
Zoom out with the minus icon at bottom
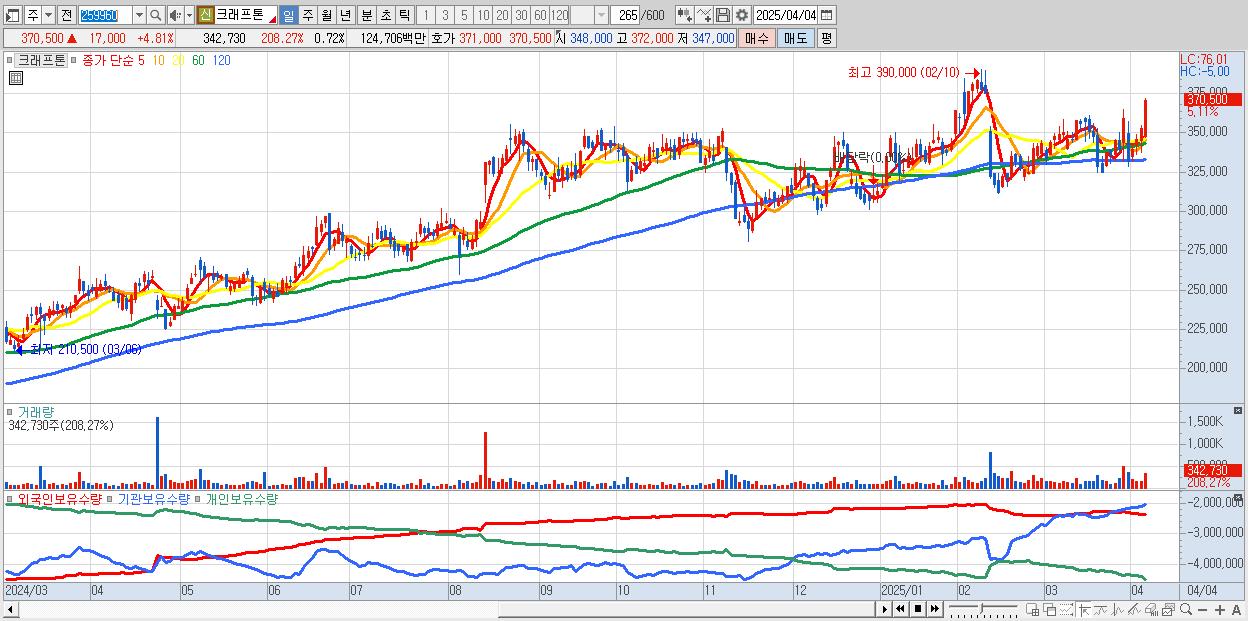(x=1203, y=610)
